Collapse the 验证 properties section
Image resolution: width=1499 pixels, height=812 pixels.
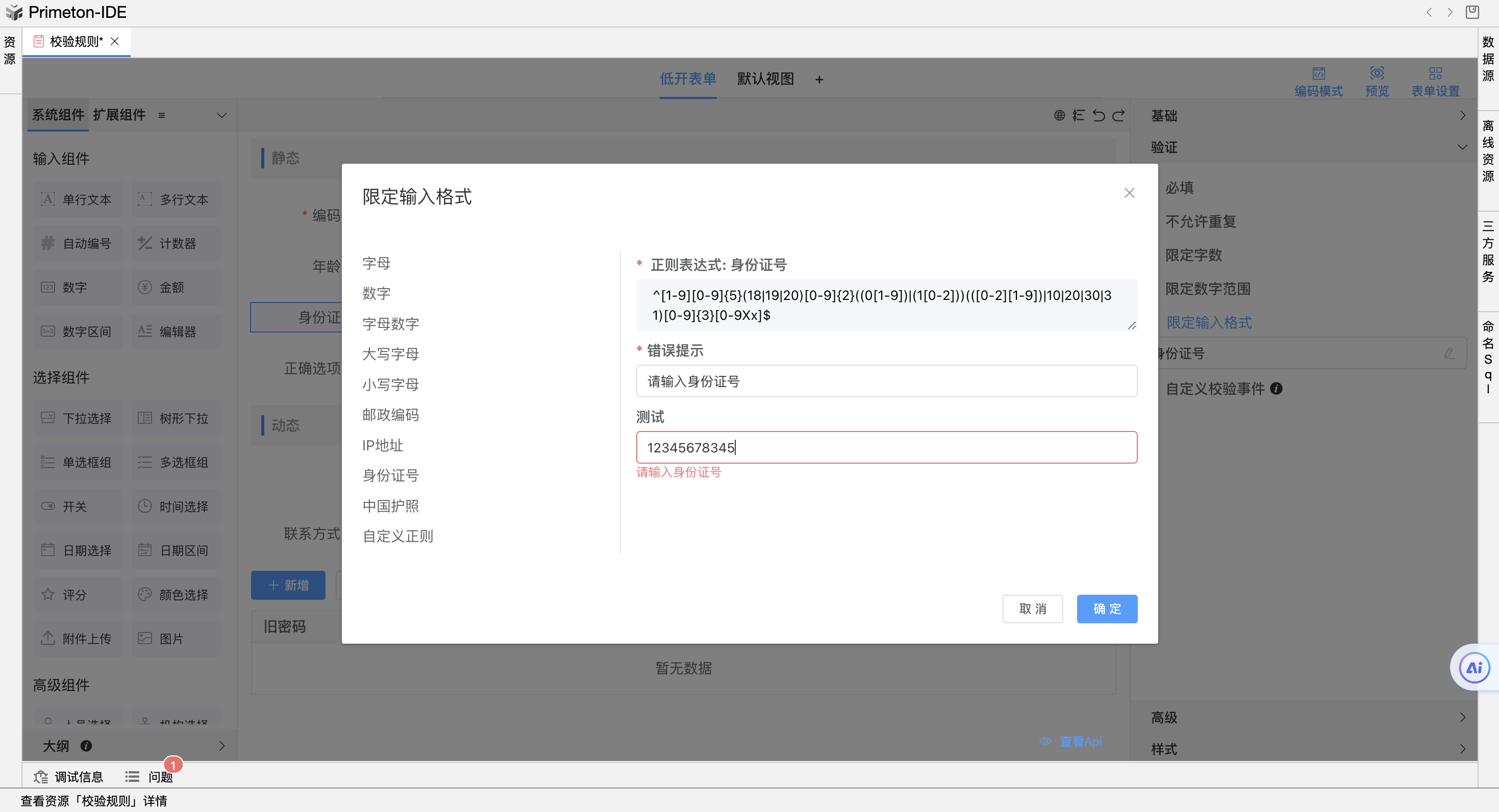pos(1462,147)
